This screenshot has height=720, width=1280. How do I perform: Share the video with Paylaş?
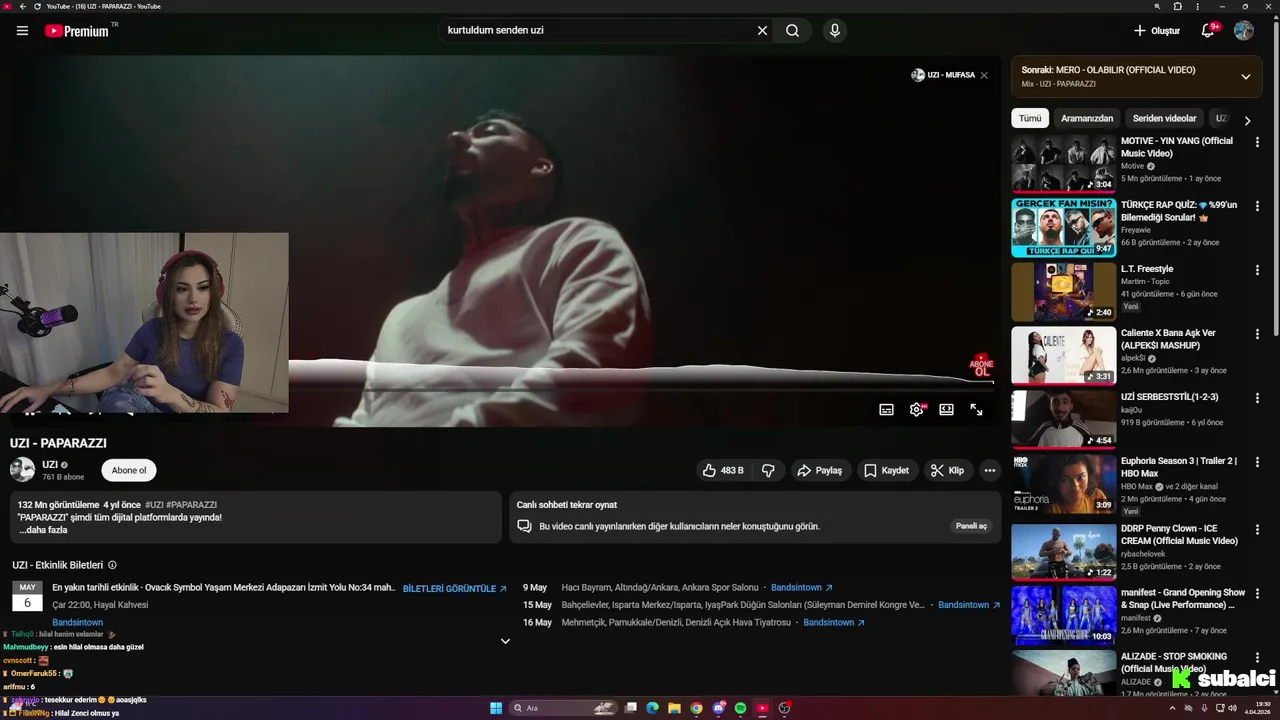819,470
